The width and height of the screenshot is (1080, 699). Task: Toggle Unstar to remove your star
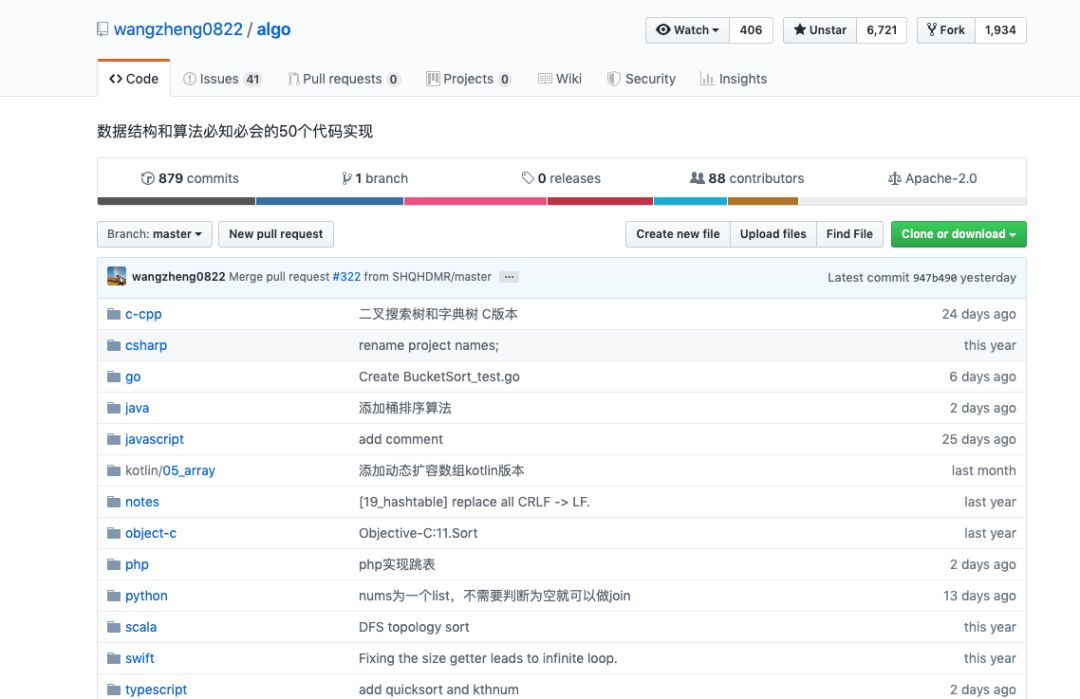(818, 30)
